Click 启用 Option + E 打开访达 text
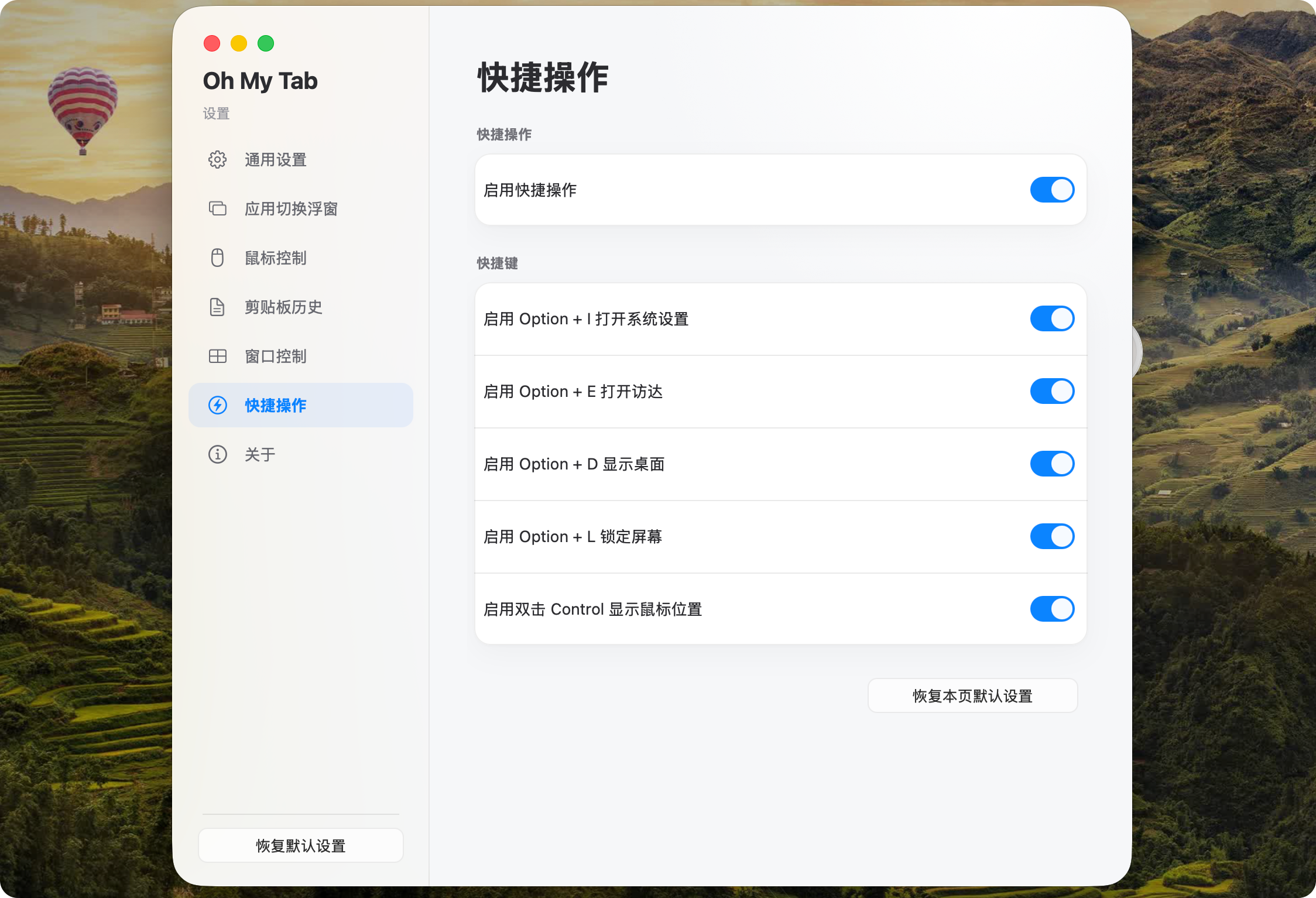The image size is (1316, 898). point(573,392)
